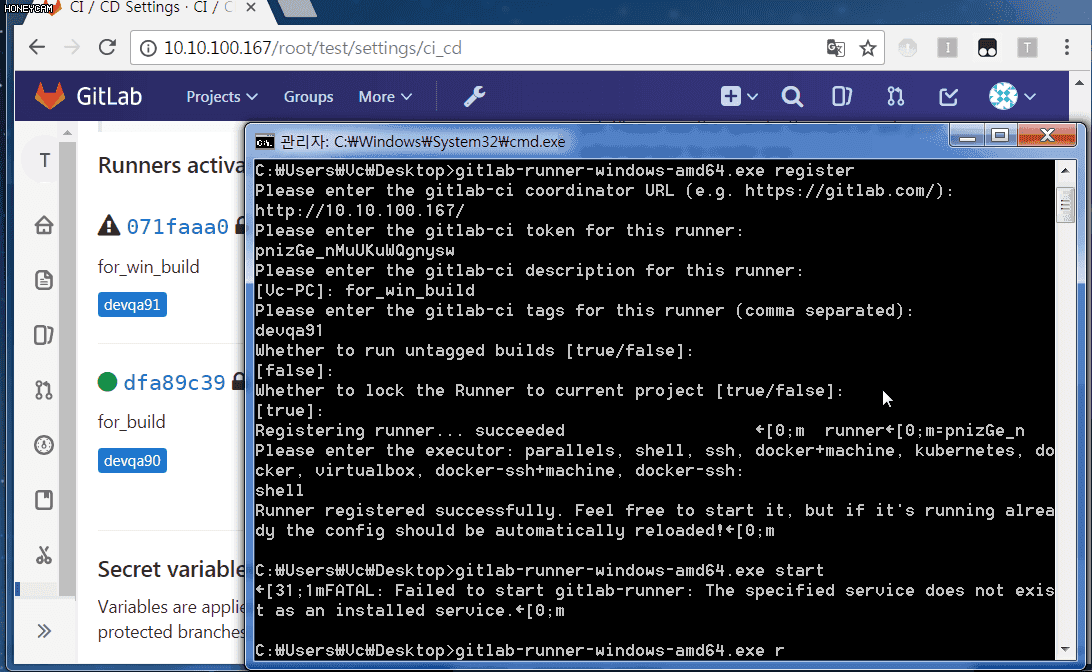Open Repository file icon in sidebar
Viewport: 1092px width, 672px height.
click(44, 280)
